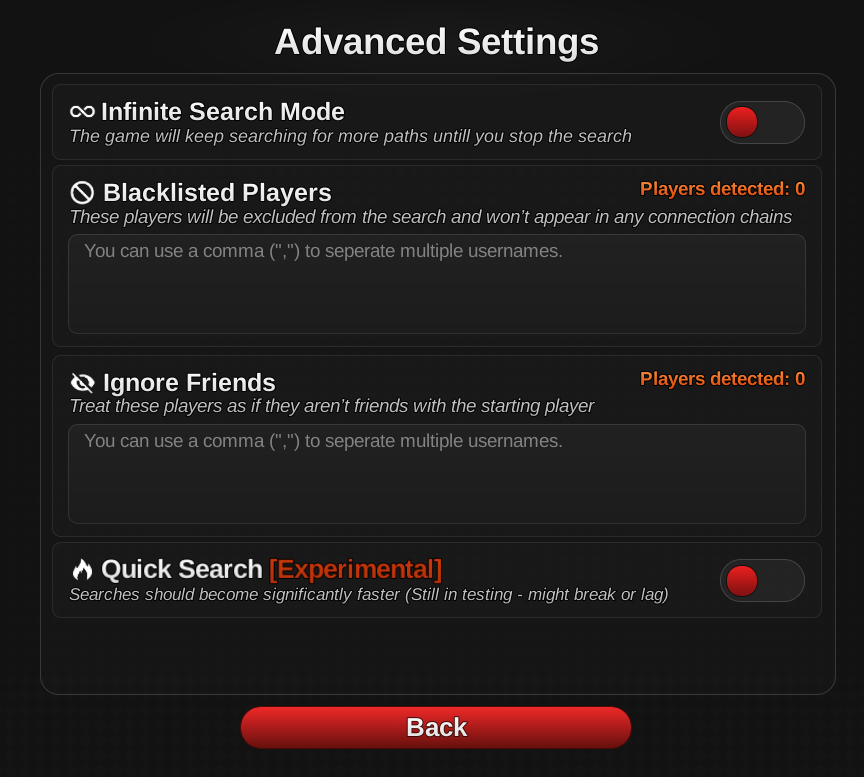Click the blacklist exclusion description line

431,217
